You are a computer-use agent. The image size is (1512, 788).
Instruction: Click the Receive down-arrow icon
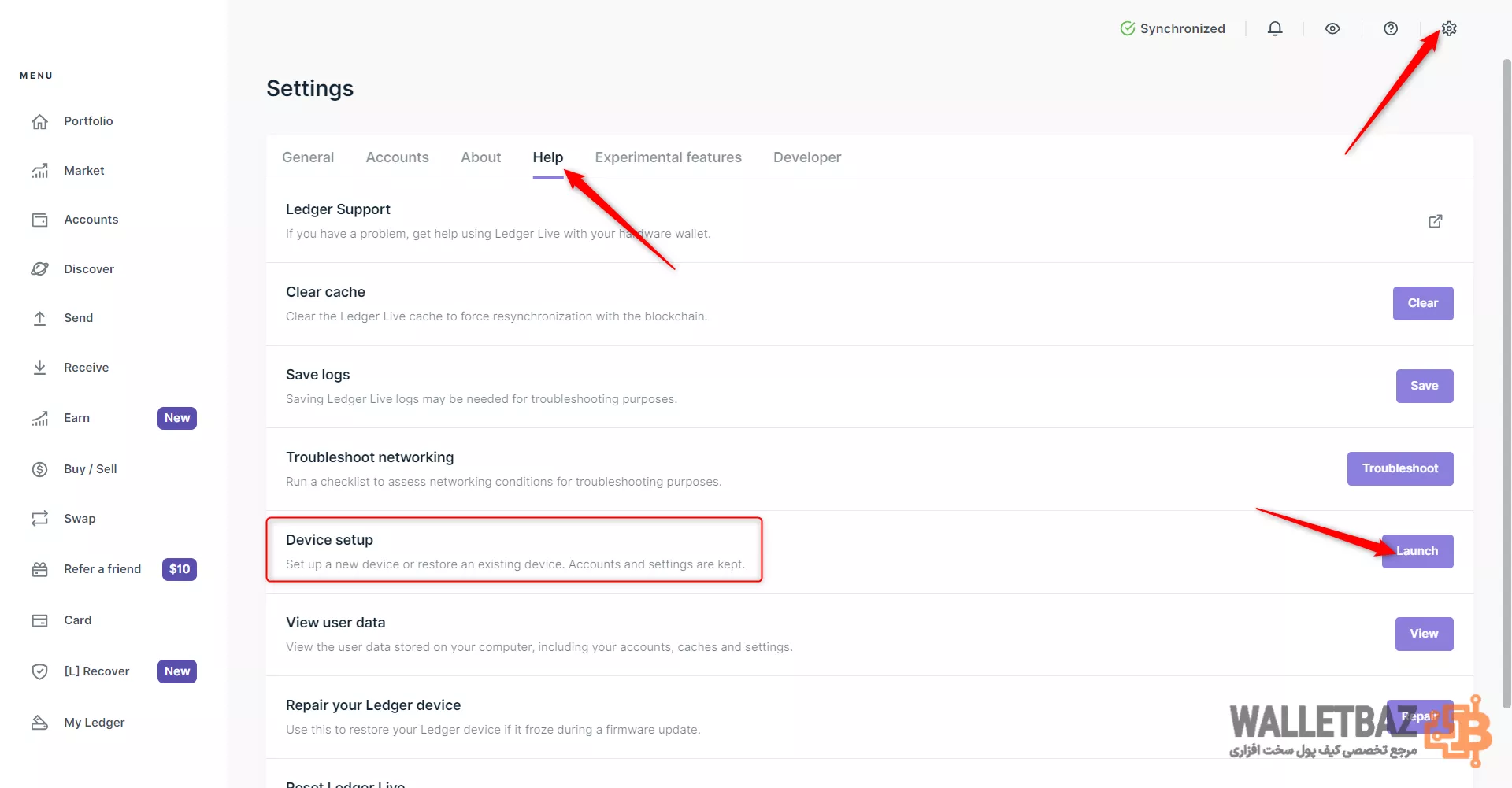40,368
